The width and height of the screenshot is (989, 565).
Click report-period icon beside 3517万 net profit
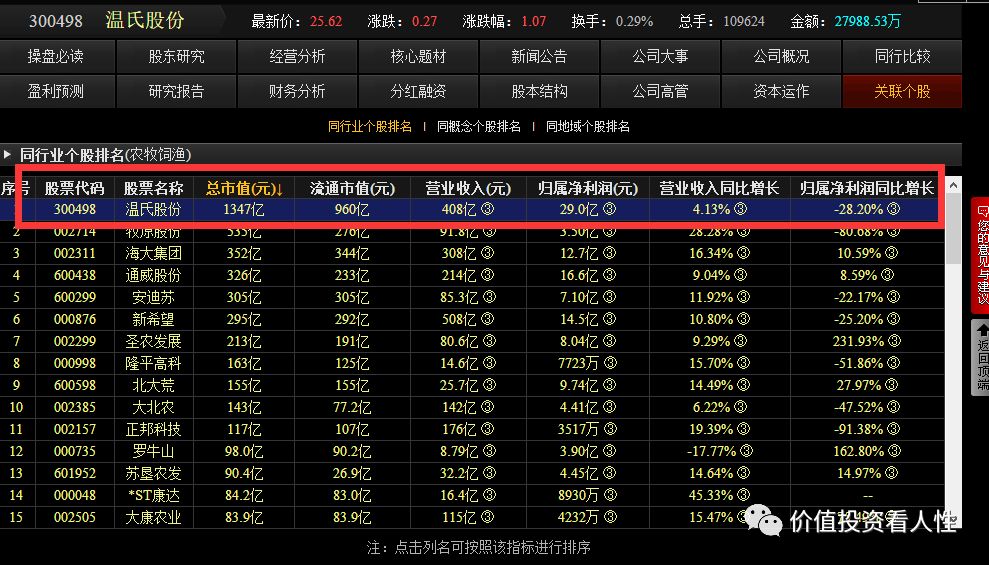point(610,429)
